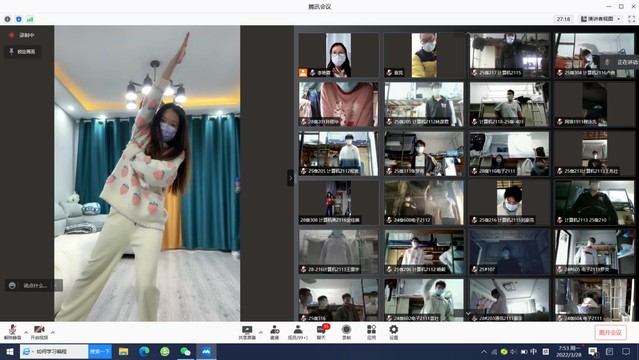
Task: Open the Apps grid icon
Action: pyautogui.click(x=371, y=332)
